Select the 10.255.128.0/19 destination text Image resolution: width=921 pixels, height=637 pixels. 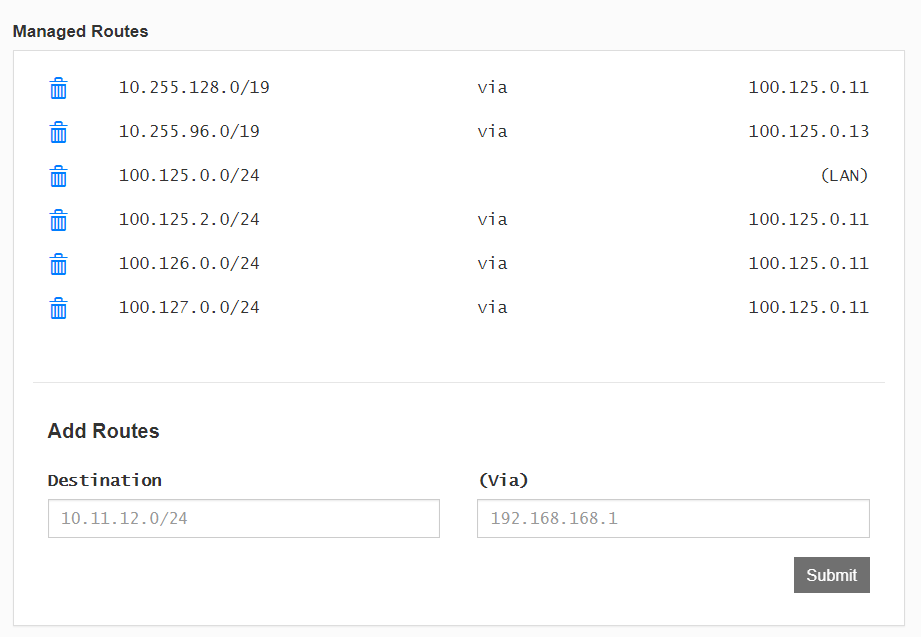pos(194,88)
